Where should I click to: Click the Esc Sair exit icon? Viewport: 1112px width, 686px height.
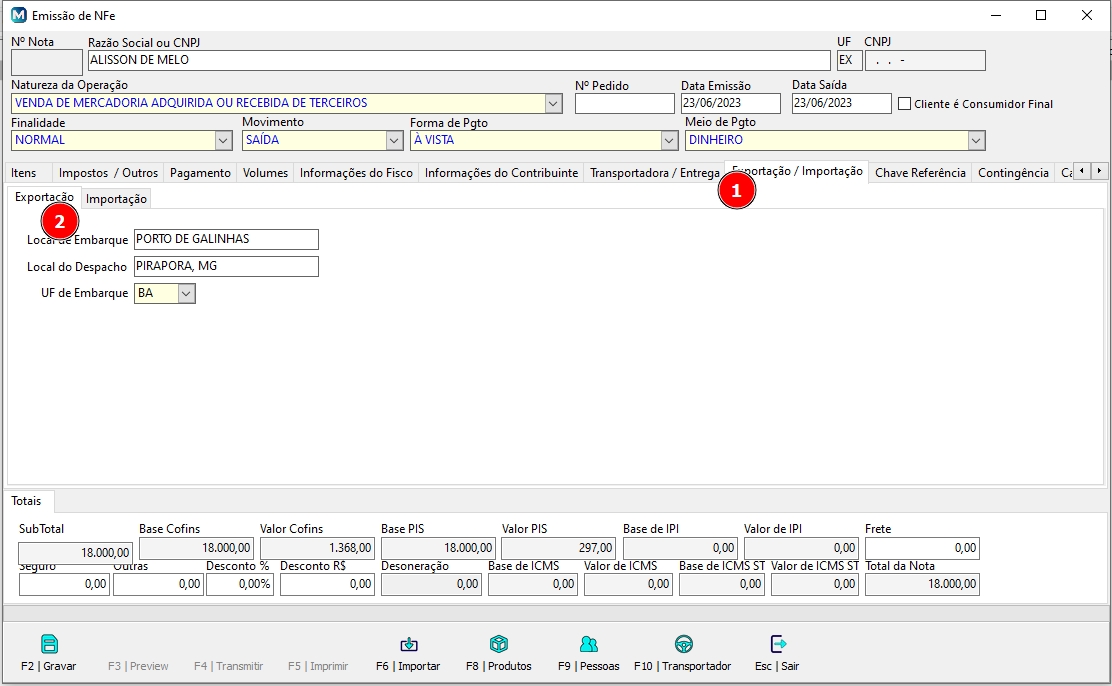coord(778,644)
